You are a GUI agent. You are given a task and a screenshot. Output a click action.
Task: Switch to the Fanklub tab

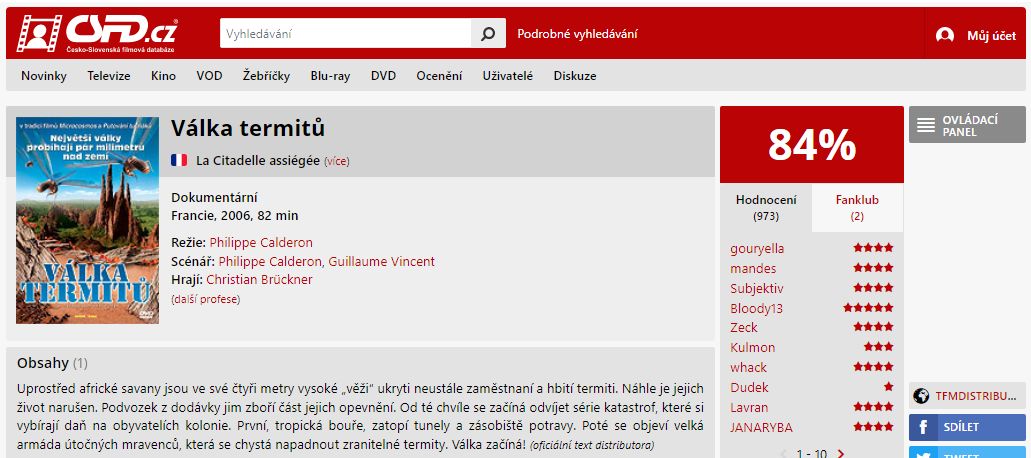click(857, 208)
